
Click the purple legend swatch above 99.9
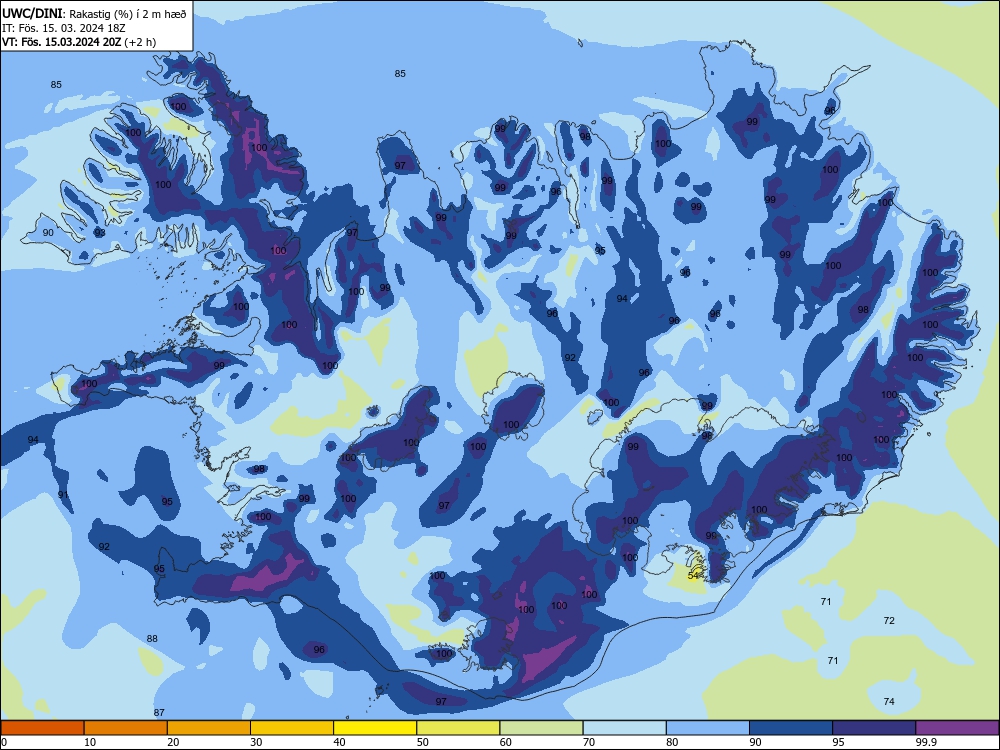[958, 728]
